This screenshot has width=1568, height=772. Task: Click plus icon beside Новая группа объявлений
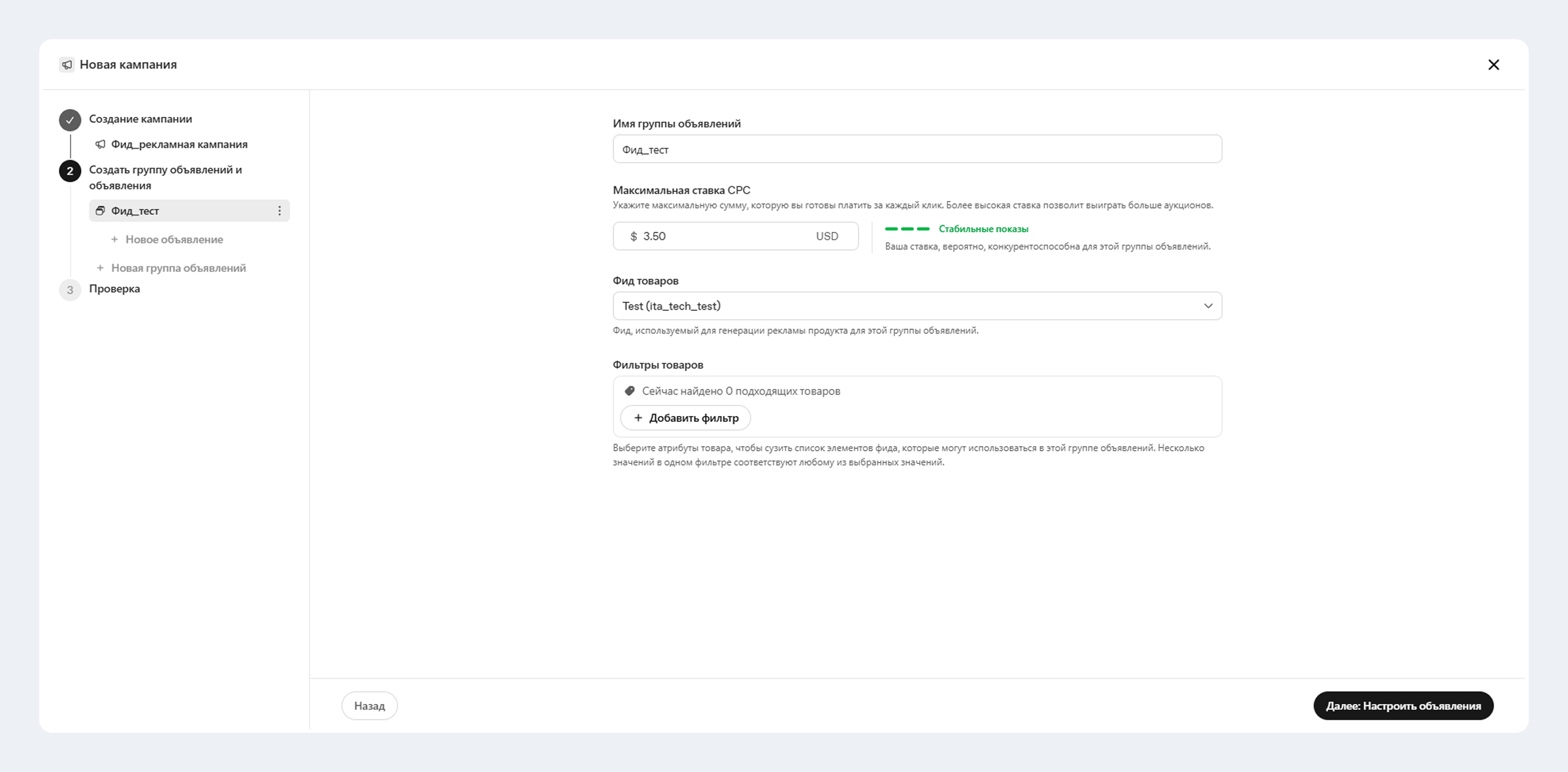(x=100, y=268)
